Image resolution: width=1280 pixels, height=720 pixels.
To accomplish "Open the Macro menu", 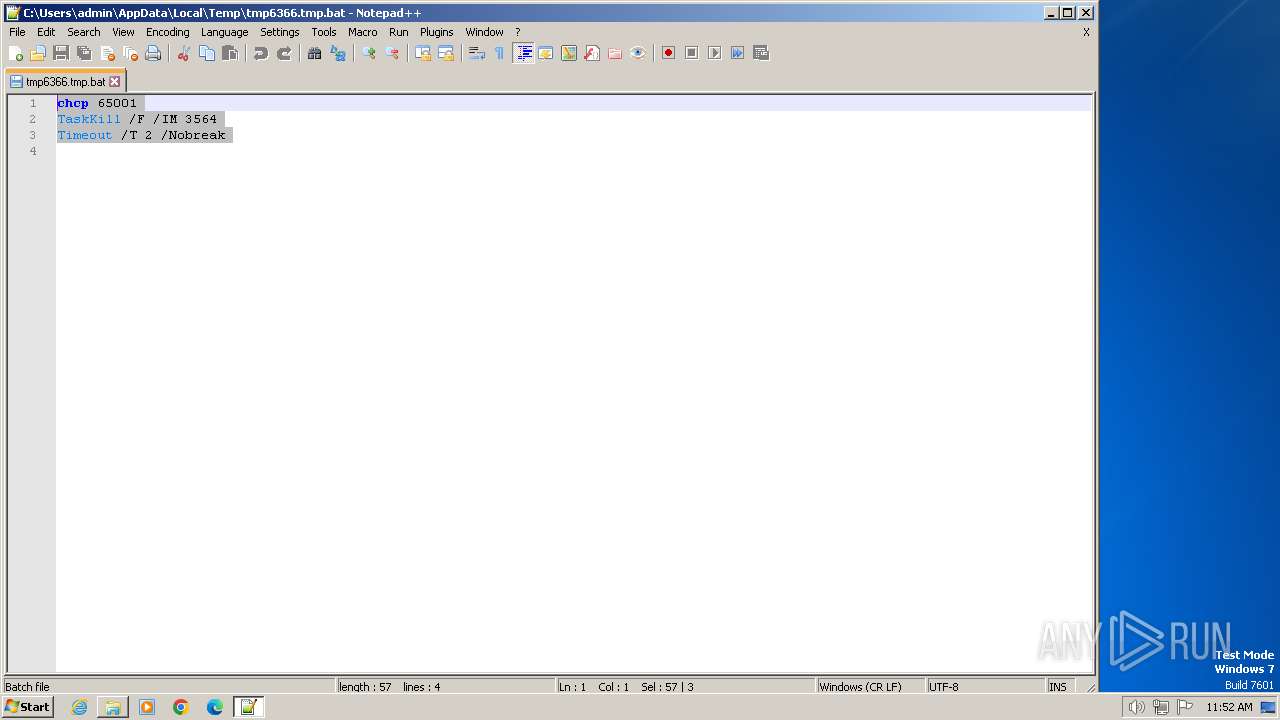I will pos(363,32).
